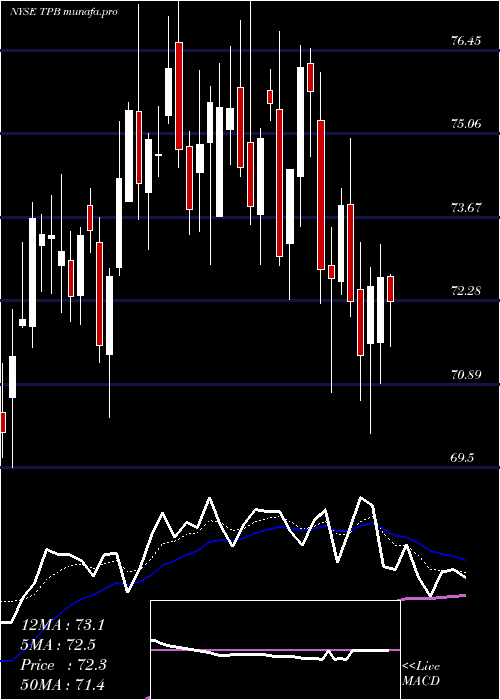Click the 73.67 price level label
Screen dimensions: 500x700
tap(466, 208)
